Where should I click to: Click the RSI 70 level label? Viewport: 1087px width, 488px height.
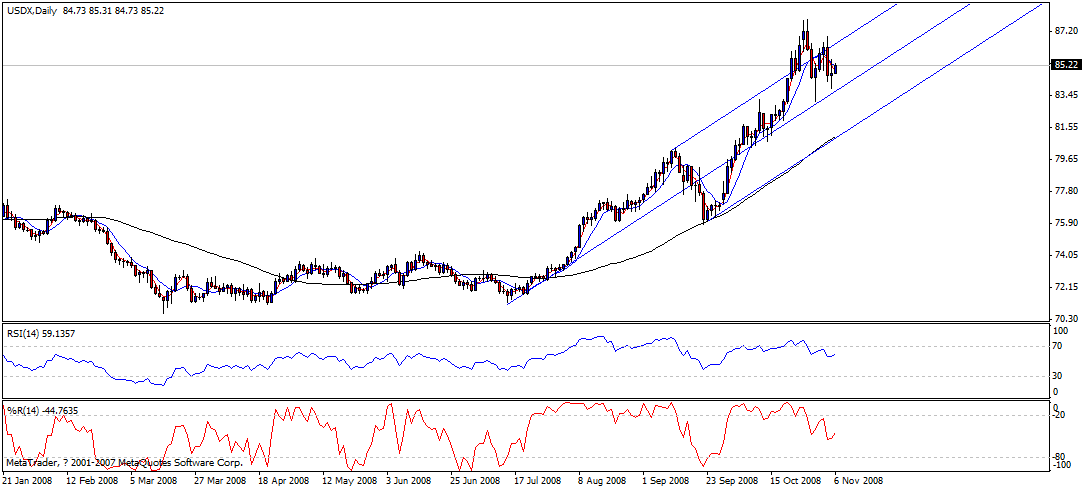click(x=1058, y=346)
